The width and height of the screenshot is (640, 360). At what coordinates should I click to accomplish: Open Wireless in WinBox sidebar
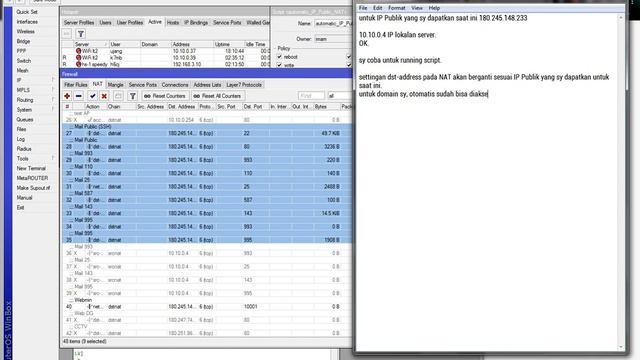pyautogui.click(x=26, y=31)
